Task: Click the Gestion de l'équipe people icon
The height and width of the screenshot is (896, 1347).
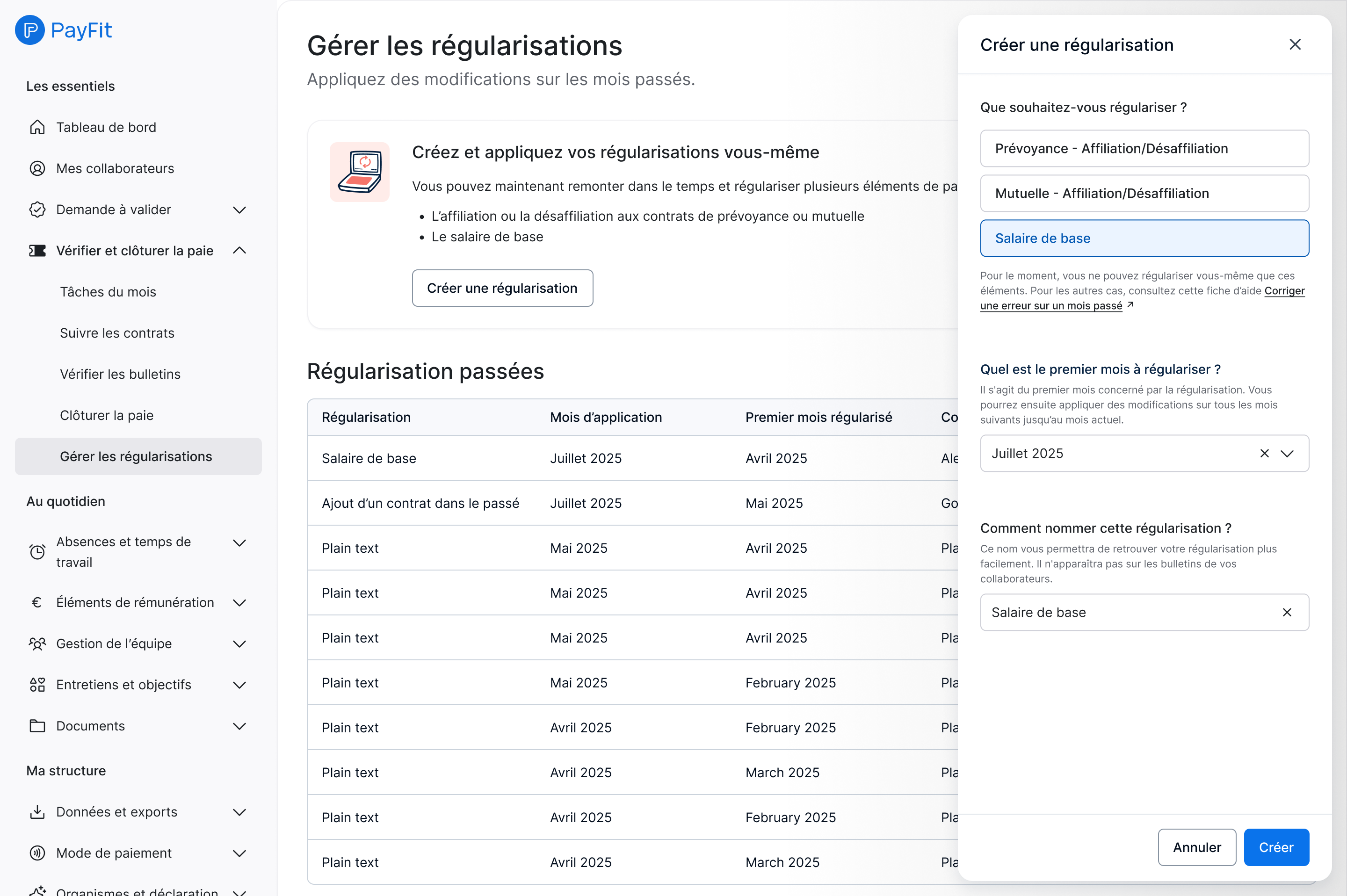Action: pyautogui.click(x=37, y=643)
